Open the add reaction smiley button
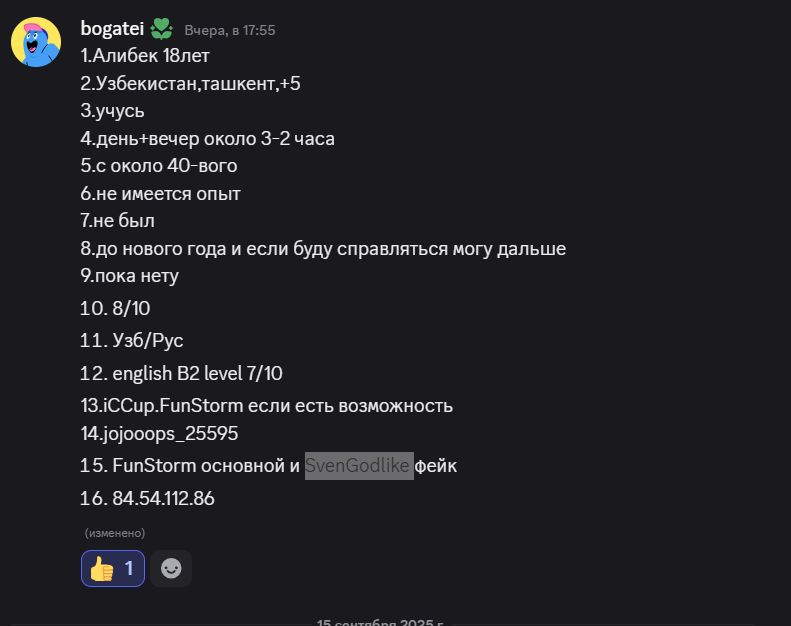 pyautogui.click(x=171, y=568)
